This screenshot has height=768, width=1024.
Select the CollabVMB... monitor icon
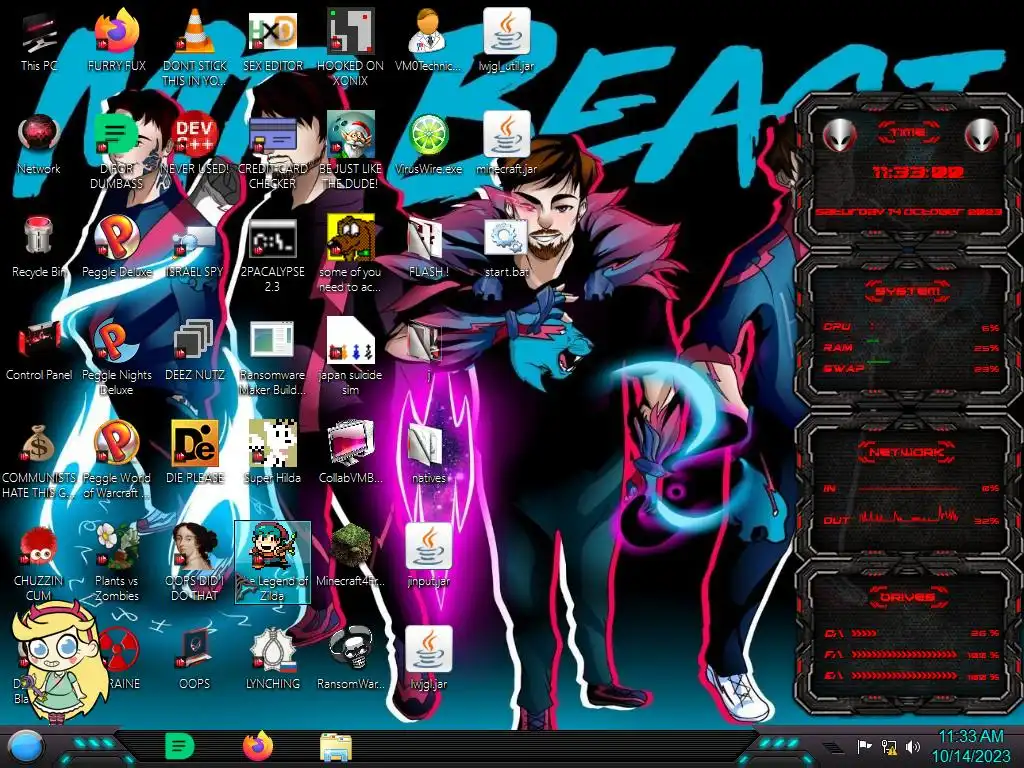[350, 453]
